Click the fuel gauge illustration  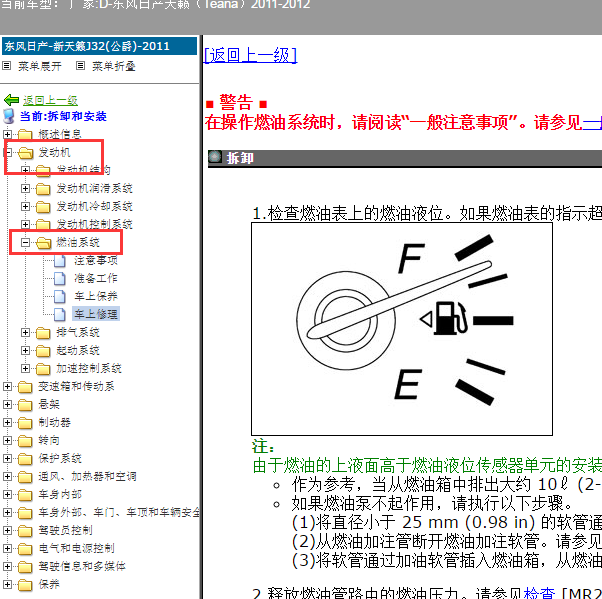pyautogui.click(x=402, y=329)
